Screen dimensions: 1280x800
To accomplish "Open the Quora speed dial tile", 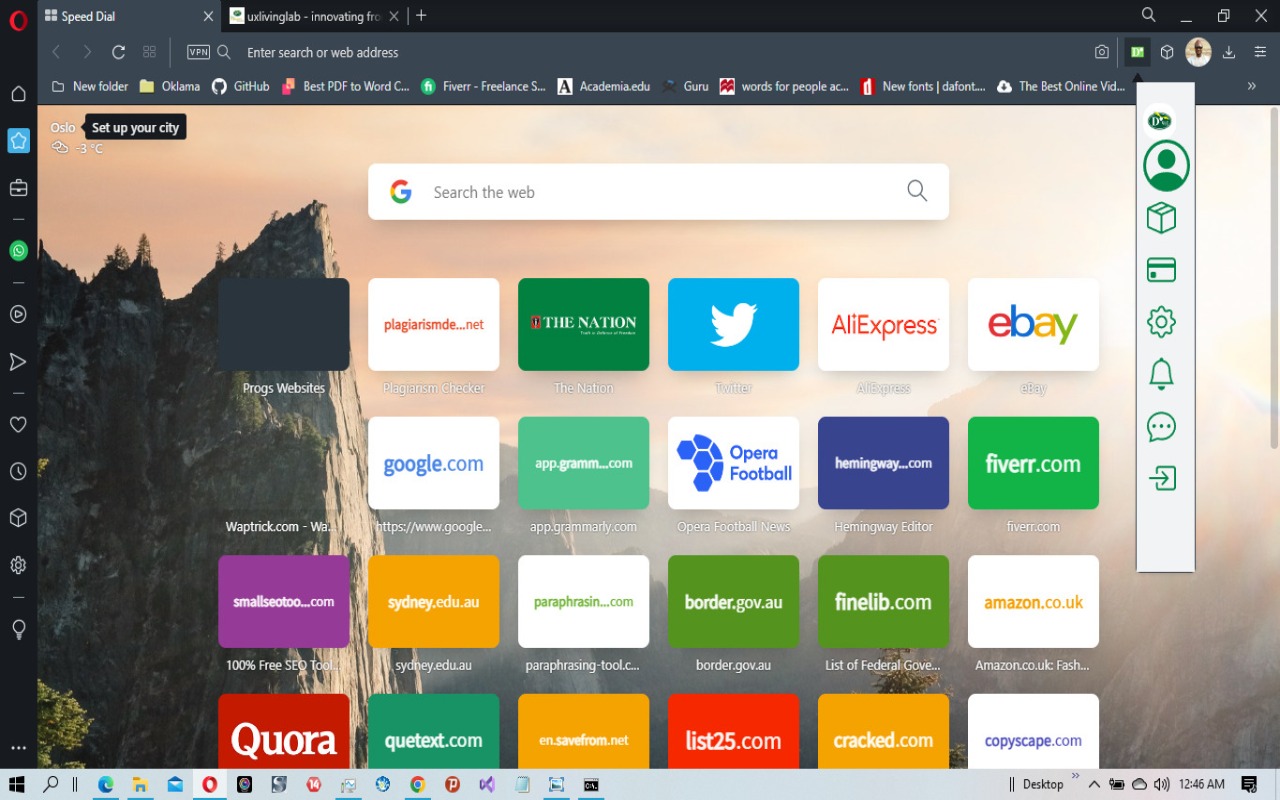I will [284, 732].
